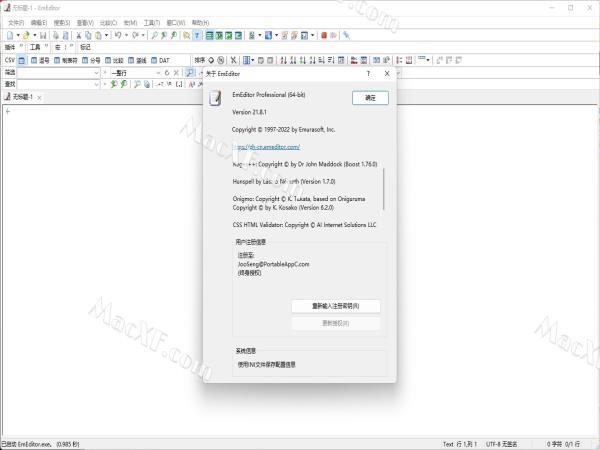Screen dimensions: 600x450
Task: Click the Save disk icon
Action: click(x=43, y=35)
